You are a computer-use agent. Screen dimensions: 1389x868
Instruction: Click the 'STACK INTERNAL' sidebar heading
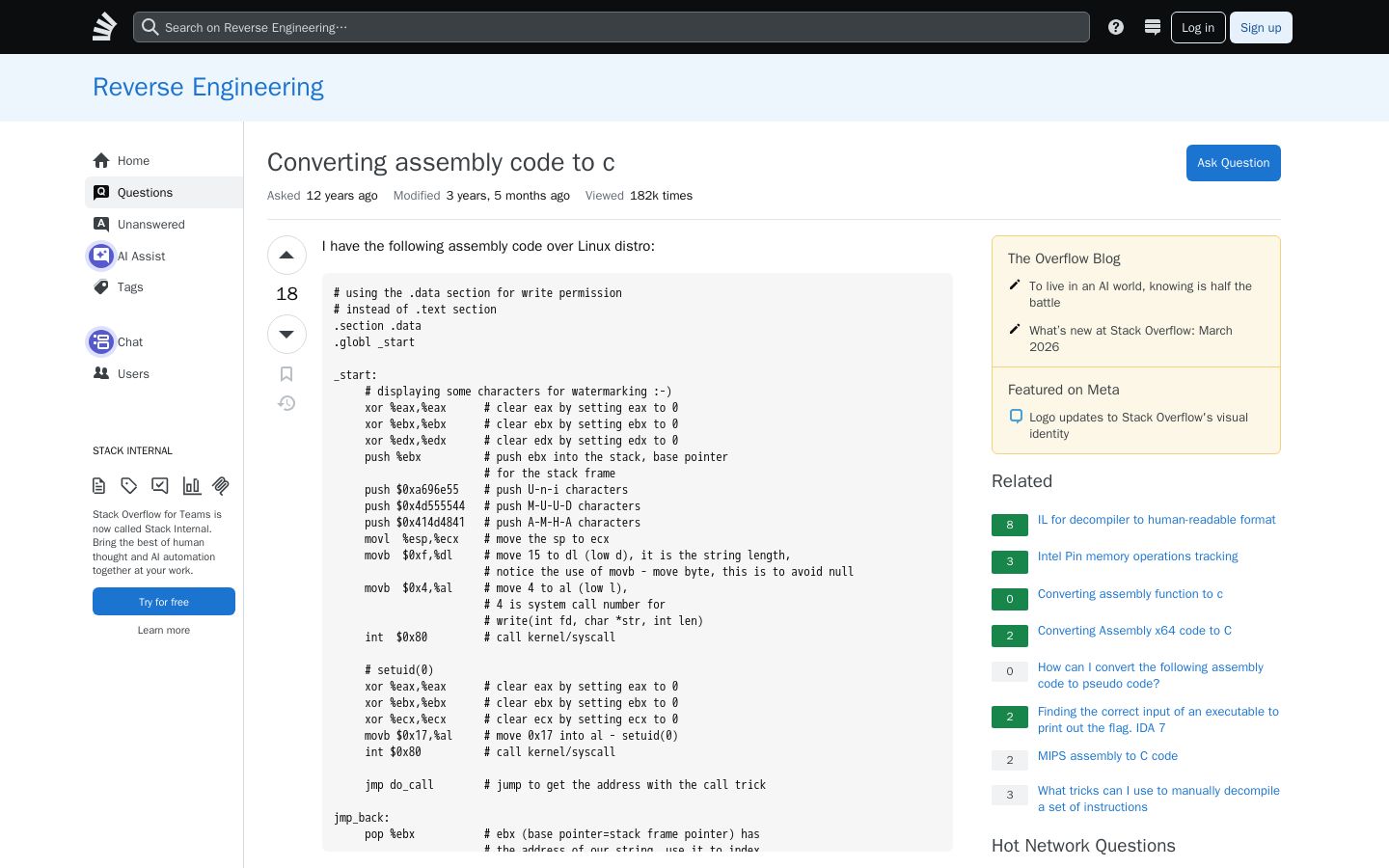[132, 451]
